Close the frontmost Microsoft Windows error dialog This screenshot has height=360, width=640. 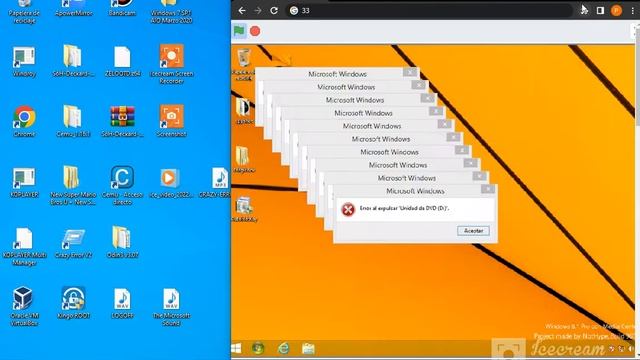pyautogui.click(x=488, y=189)
